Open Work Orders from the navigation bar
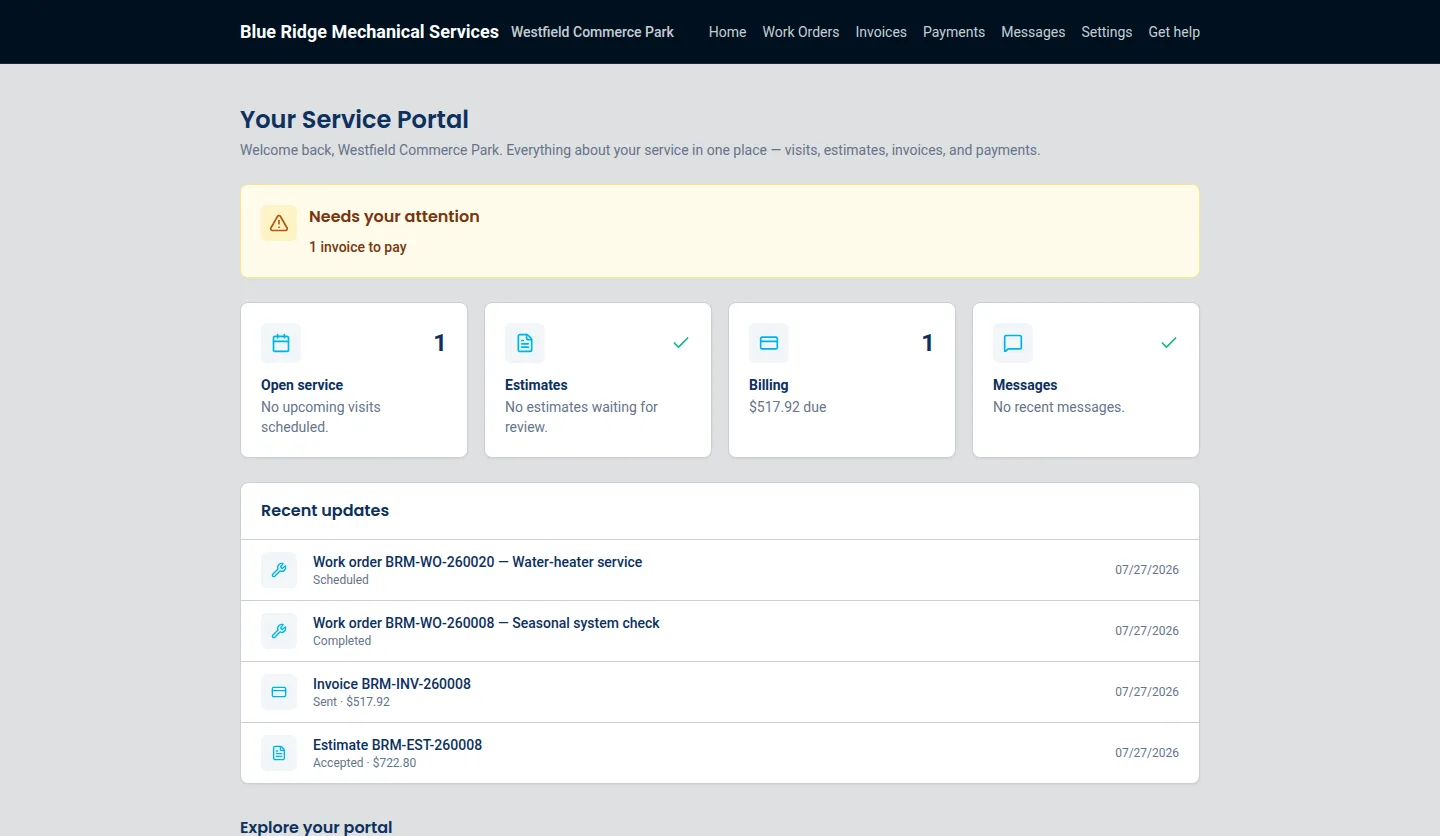Image resolution: width=1440 pixels, height=836 pixels. click(801, 32)
